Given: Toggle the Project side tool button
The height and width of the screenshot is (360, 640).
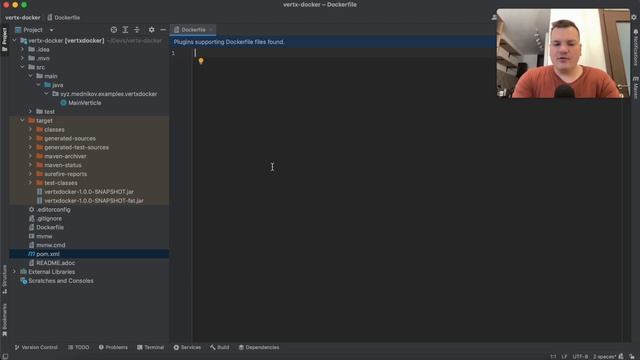Looking at the screenshot, I should coord(4,39).
